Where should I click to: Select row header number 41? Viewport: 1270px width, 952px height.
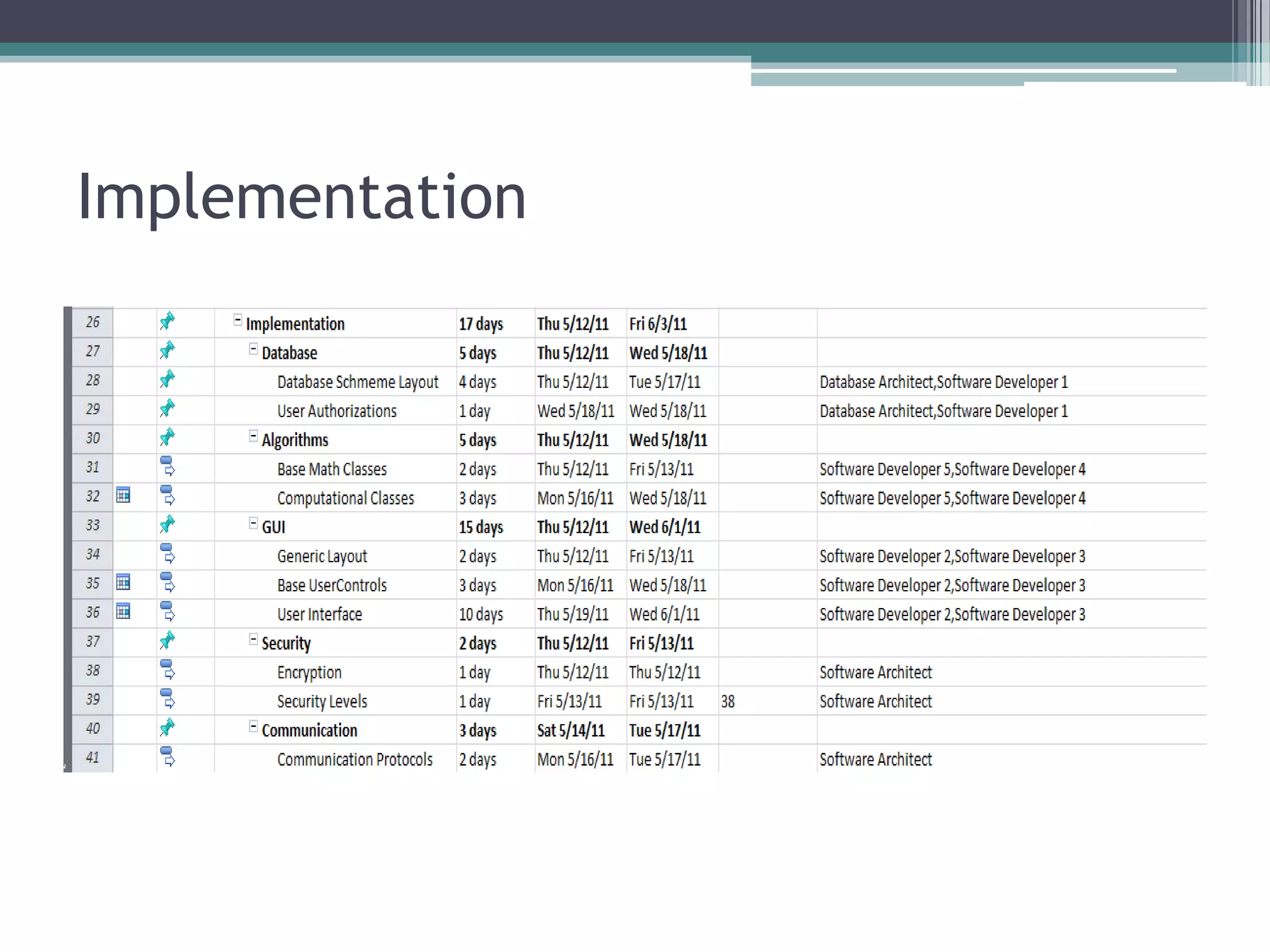pos(92,758)
